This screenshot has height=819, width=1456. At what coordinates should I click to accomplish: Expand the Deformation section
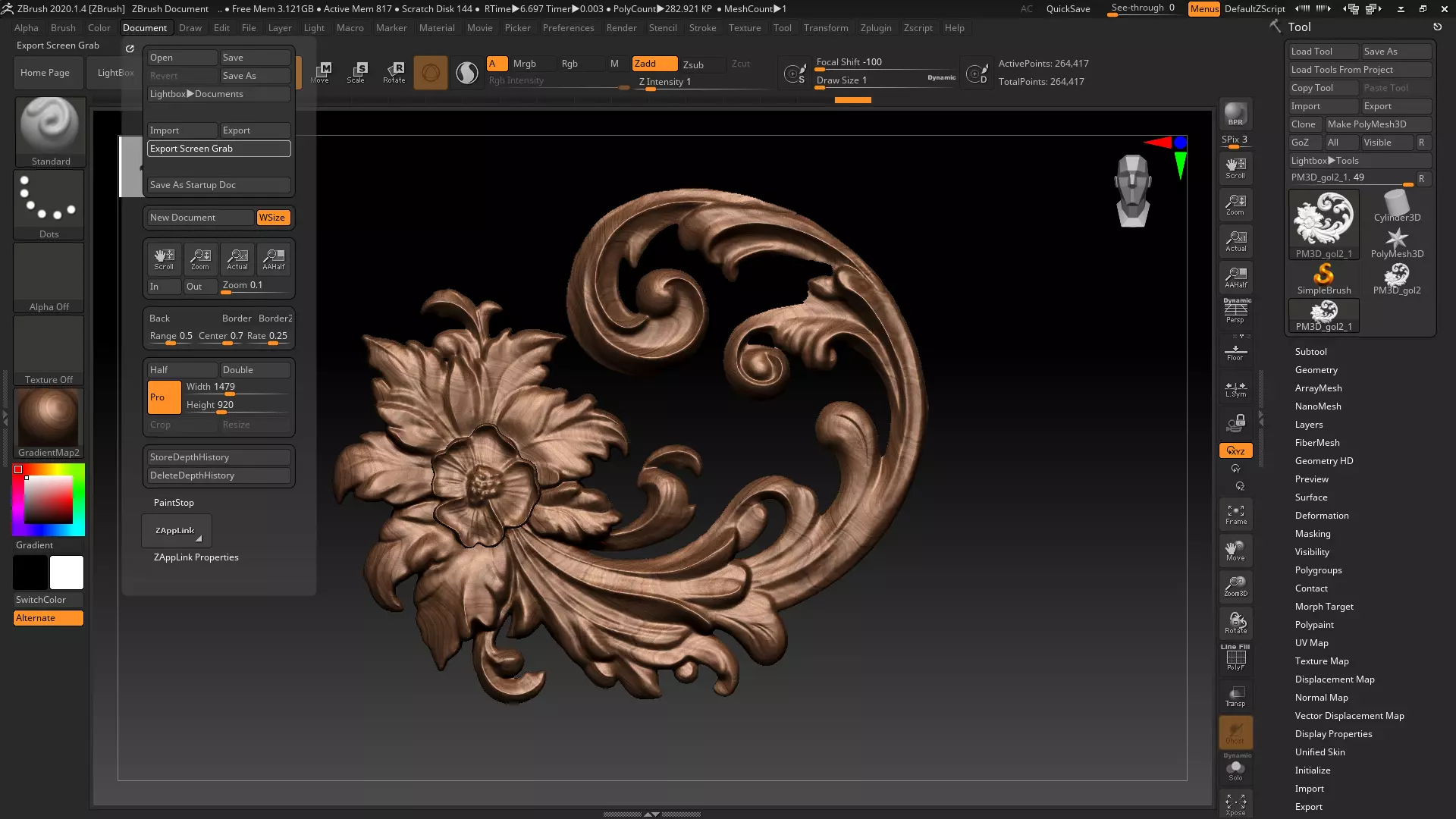1322,516
